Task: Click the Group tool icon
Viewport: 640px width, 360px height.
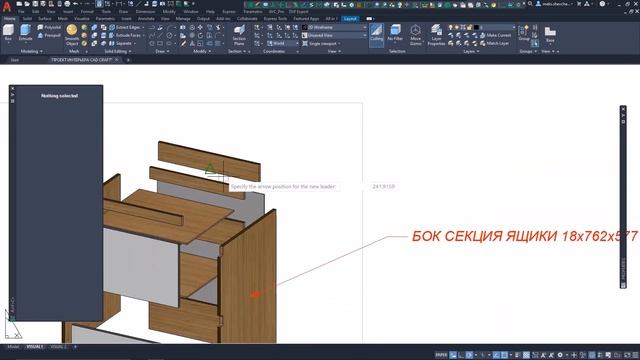Action: pos(524,33)
